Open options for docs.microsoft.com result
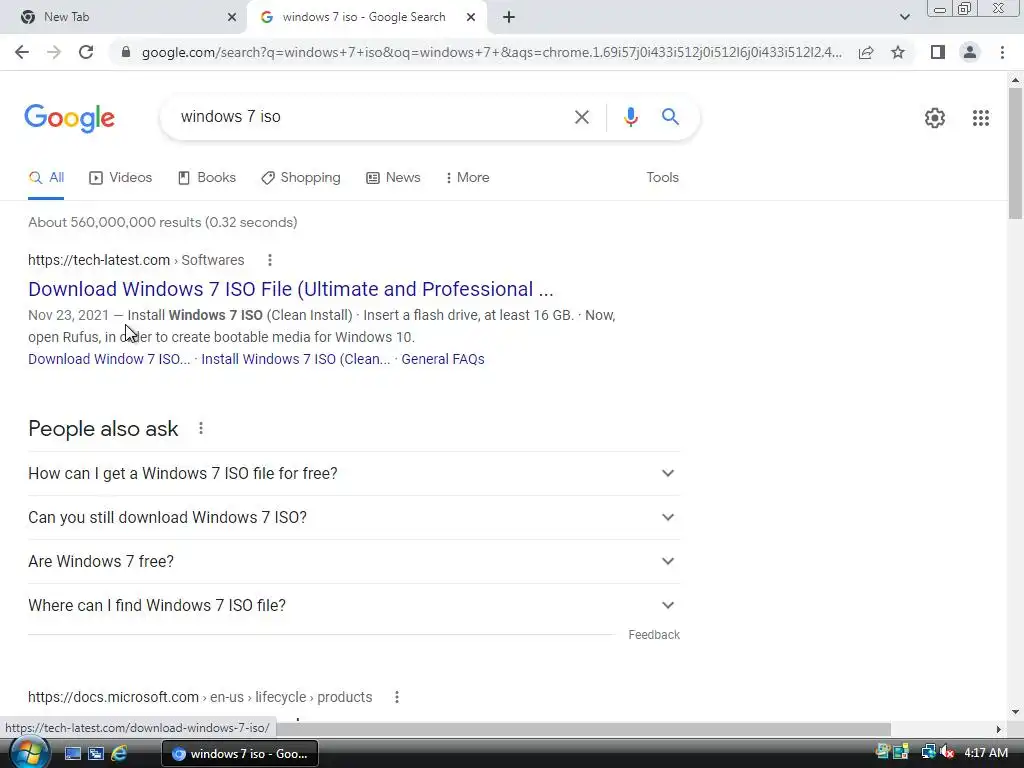The height and width of the screenshot is (768, 1024). click(x=396, y=697)
